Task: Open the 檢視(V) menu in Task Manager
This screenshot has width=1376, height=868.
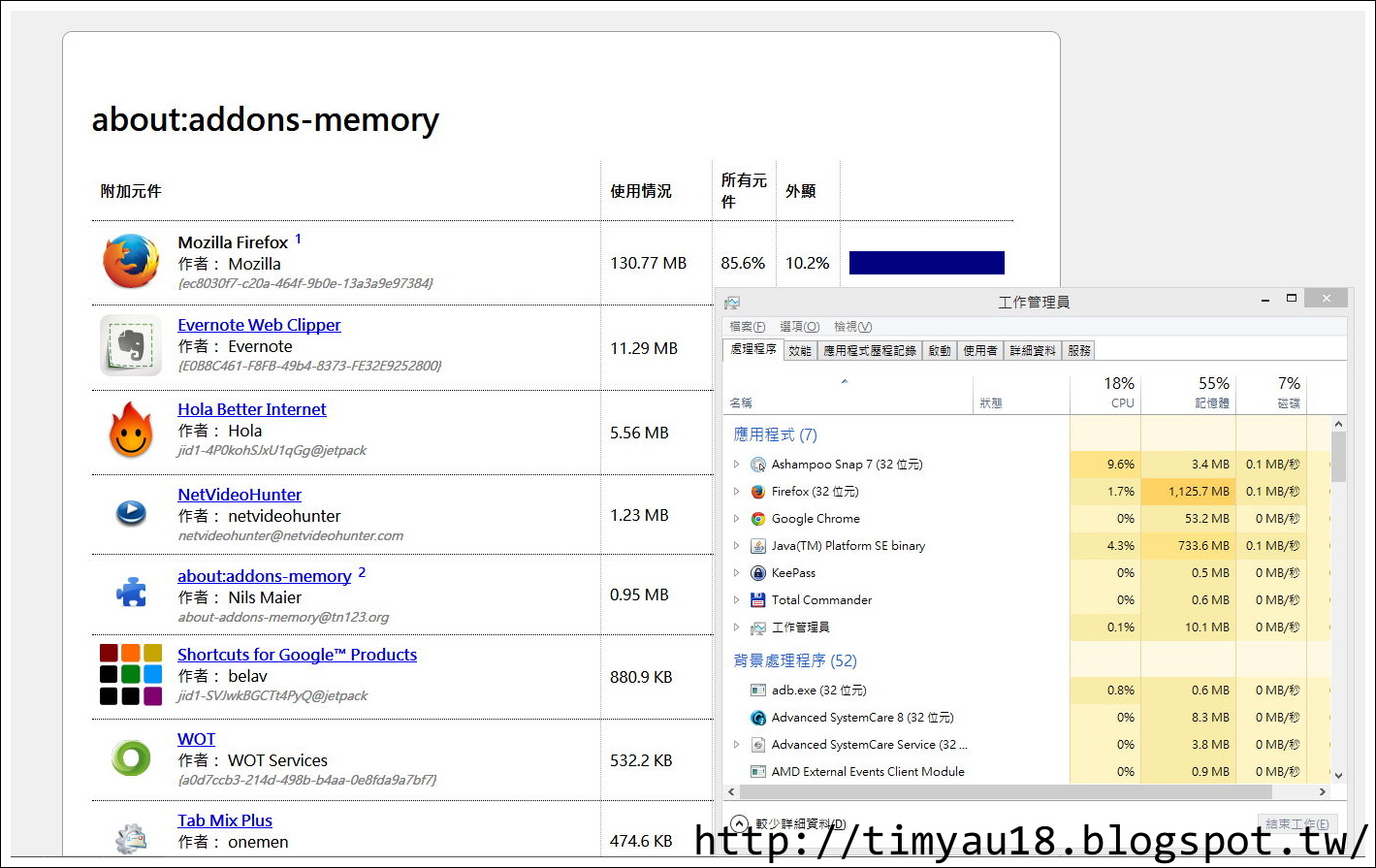Action: pos(853,327)
